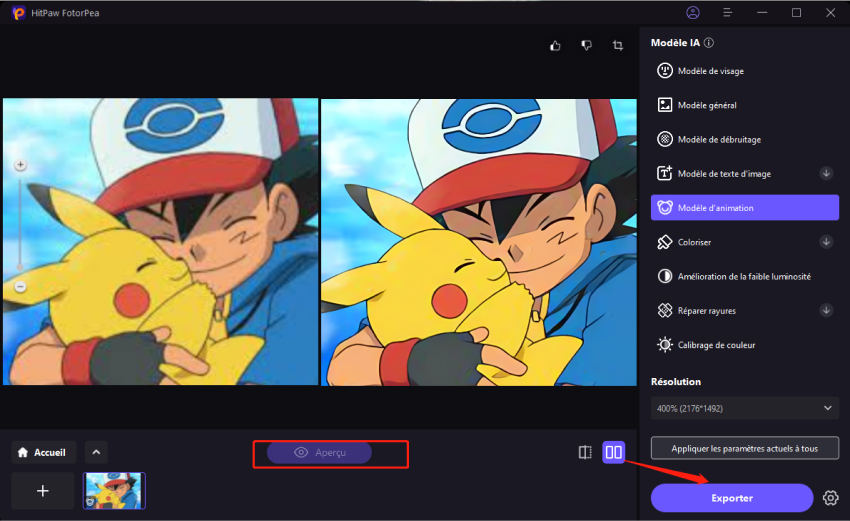Download the Coloriser model
This screenshot has width=850, height=521.
pos(826,242)
